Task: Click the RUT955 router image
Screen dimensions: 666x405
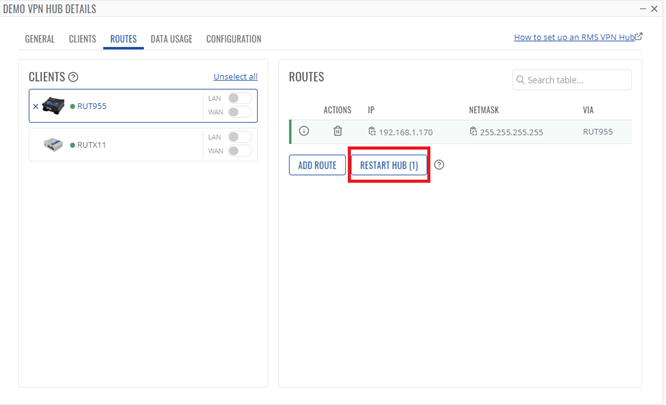Action: coord(54,106)
